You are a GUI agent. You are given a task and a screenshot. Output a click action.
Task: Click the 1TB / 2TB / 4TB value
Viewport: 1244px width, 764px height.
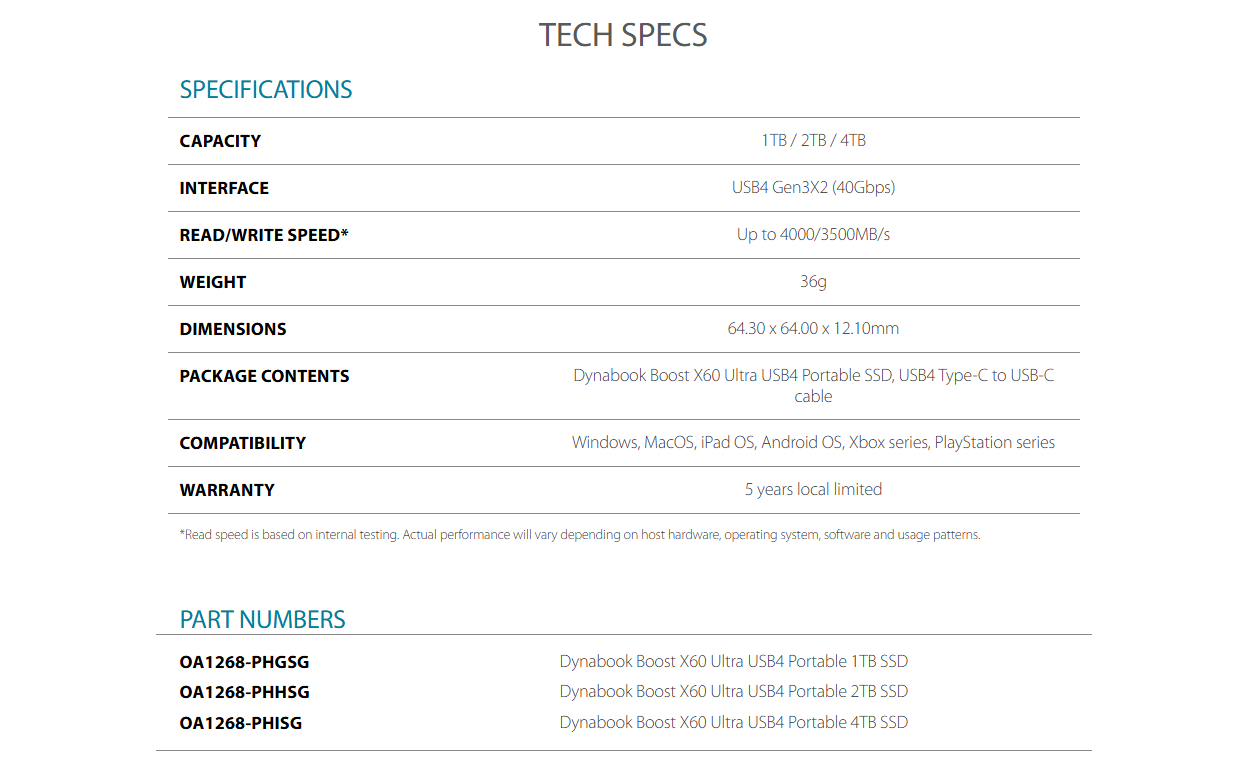click(813, 141)
